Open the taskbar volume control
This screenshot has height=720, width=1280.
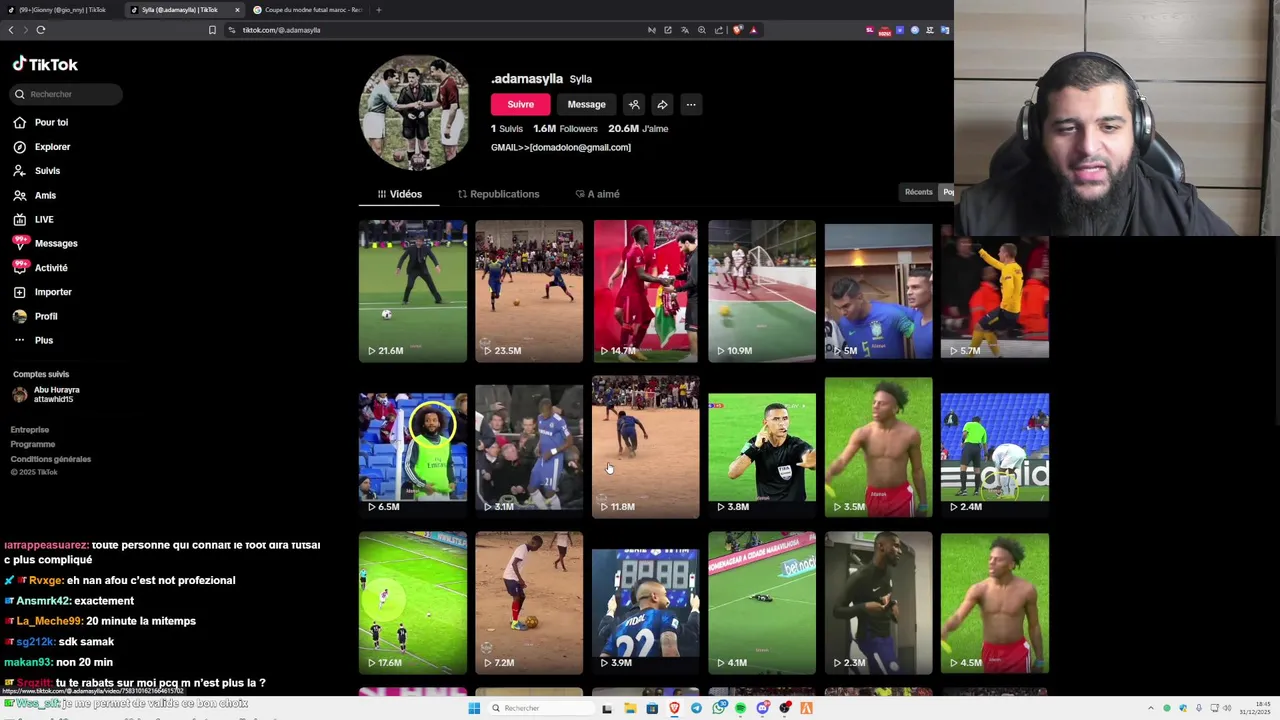[x=1227, y=708]
